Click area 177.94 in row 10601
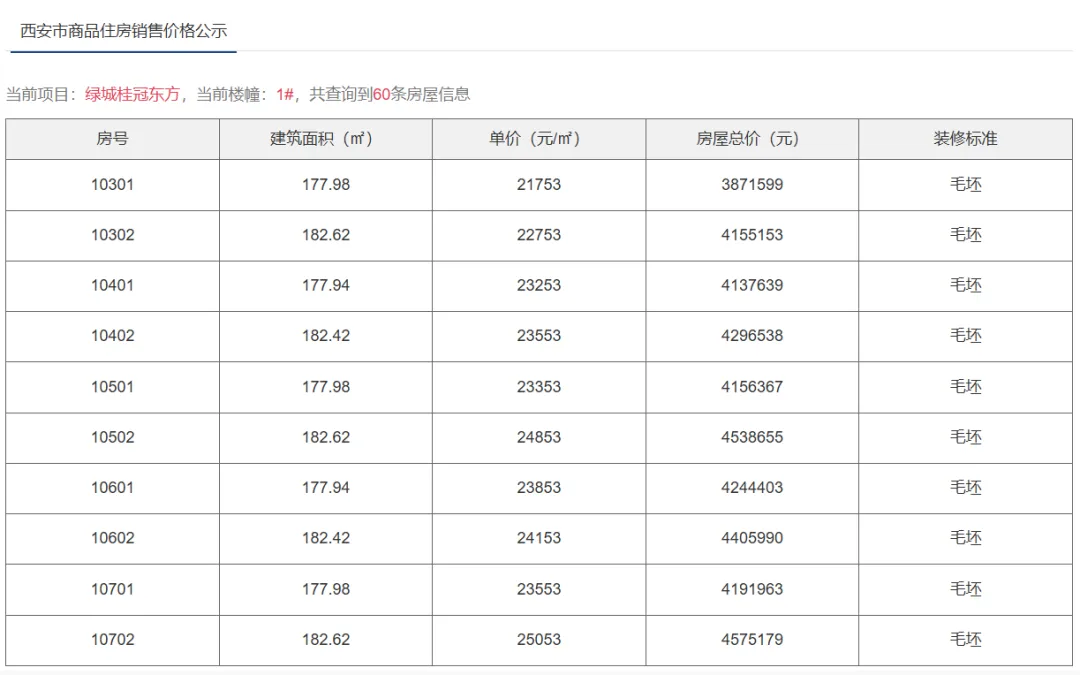 click(x=326, y=488)
